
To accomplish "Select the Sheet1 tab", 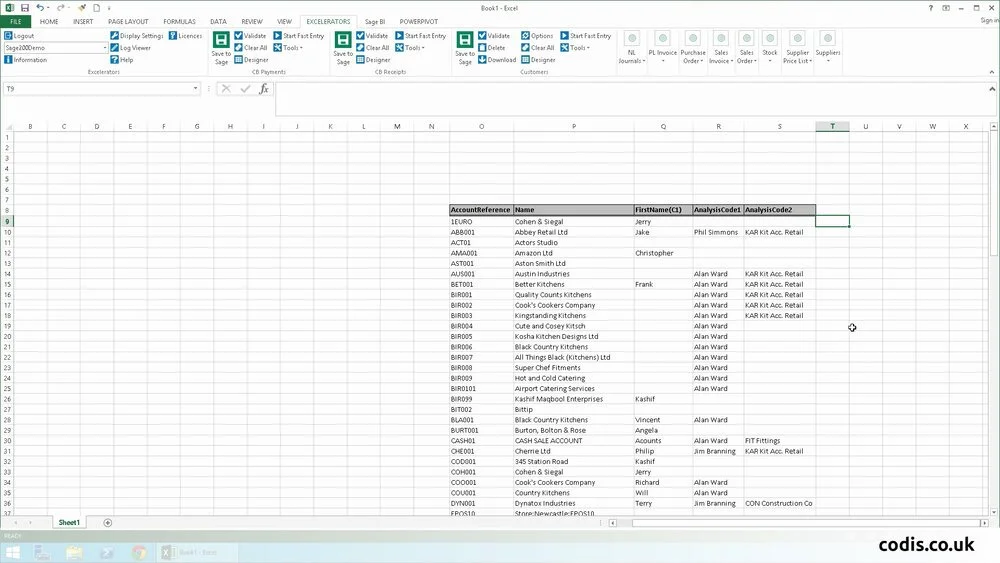I will click(69, 523).
